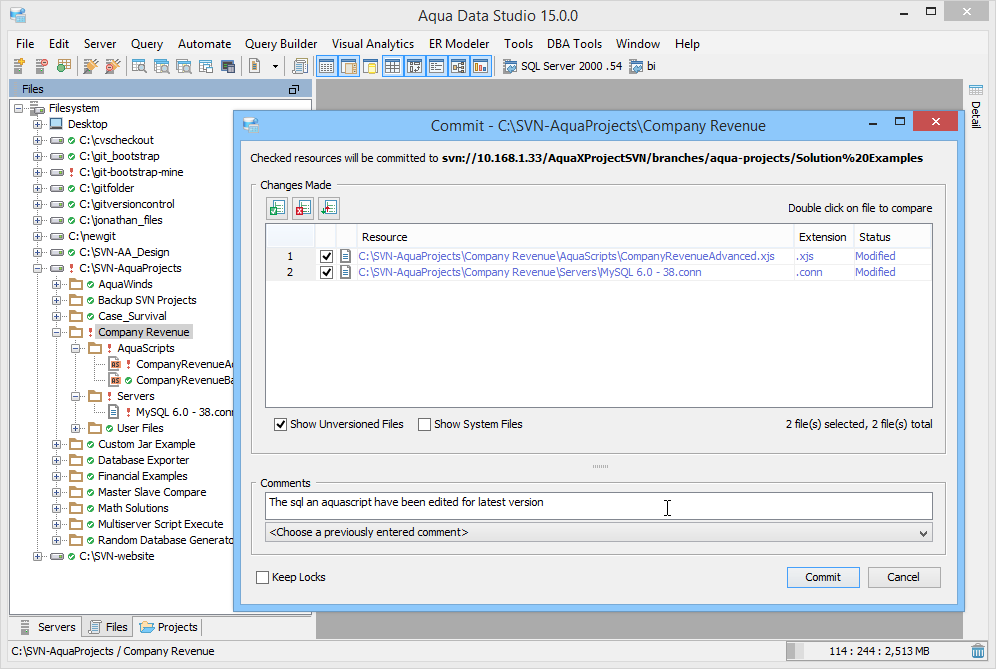996x669 pixels.
Task: Click the SQL Server 2000 .54 connection shortcut
Action: [563, 66]
